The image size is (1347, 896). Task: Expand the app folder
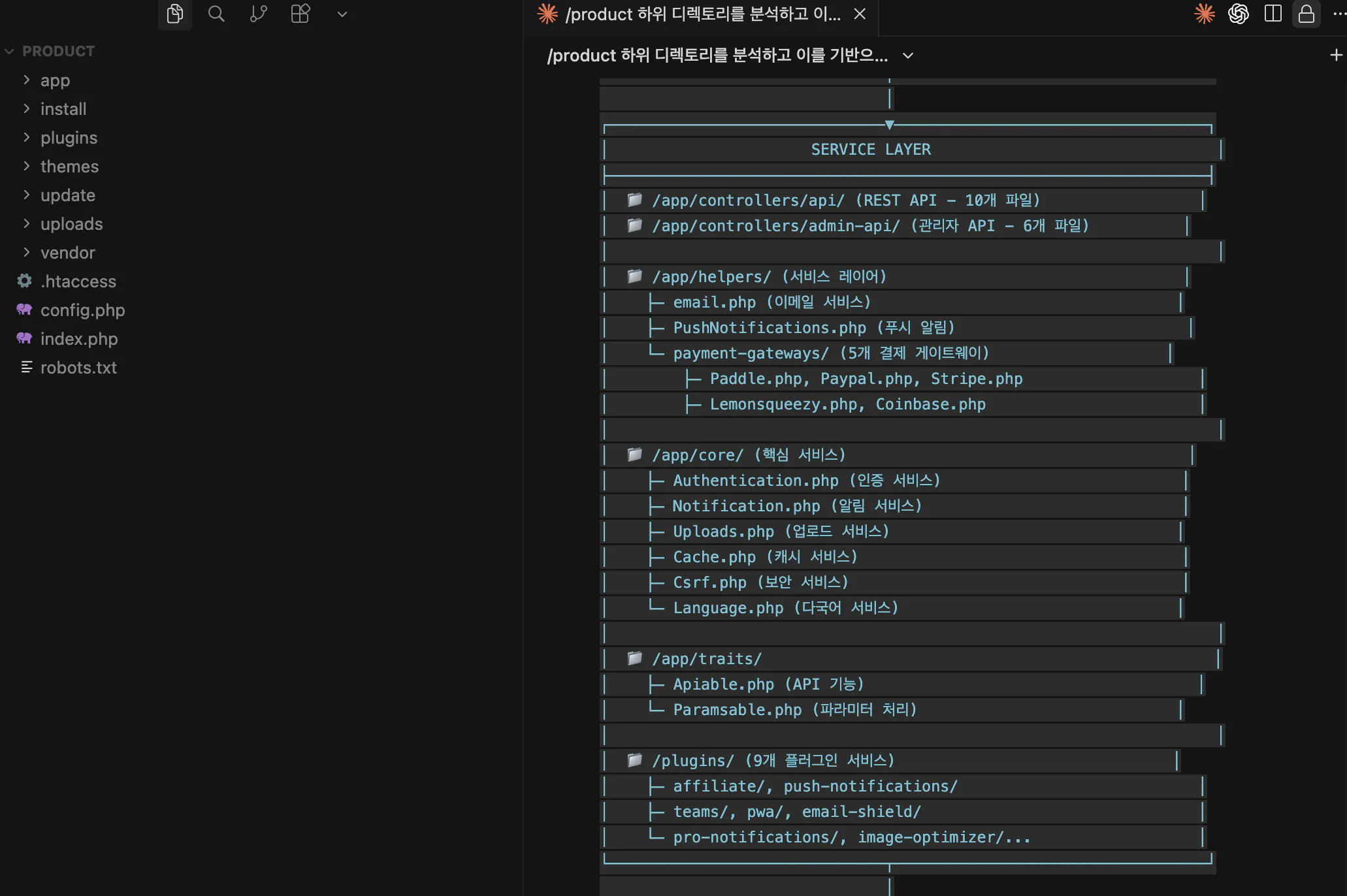pyautogui.click(x=55, y=80)
